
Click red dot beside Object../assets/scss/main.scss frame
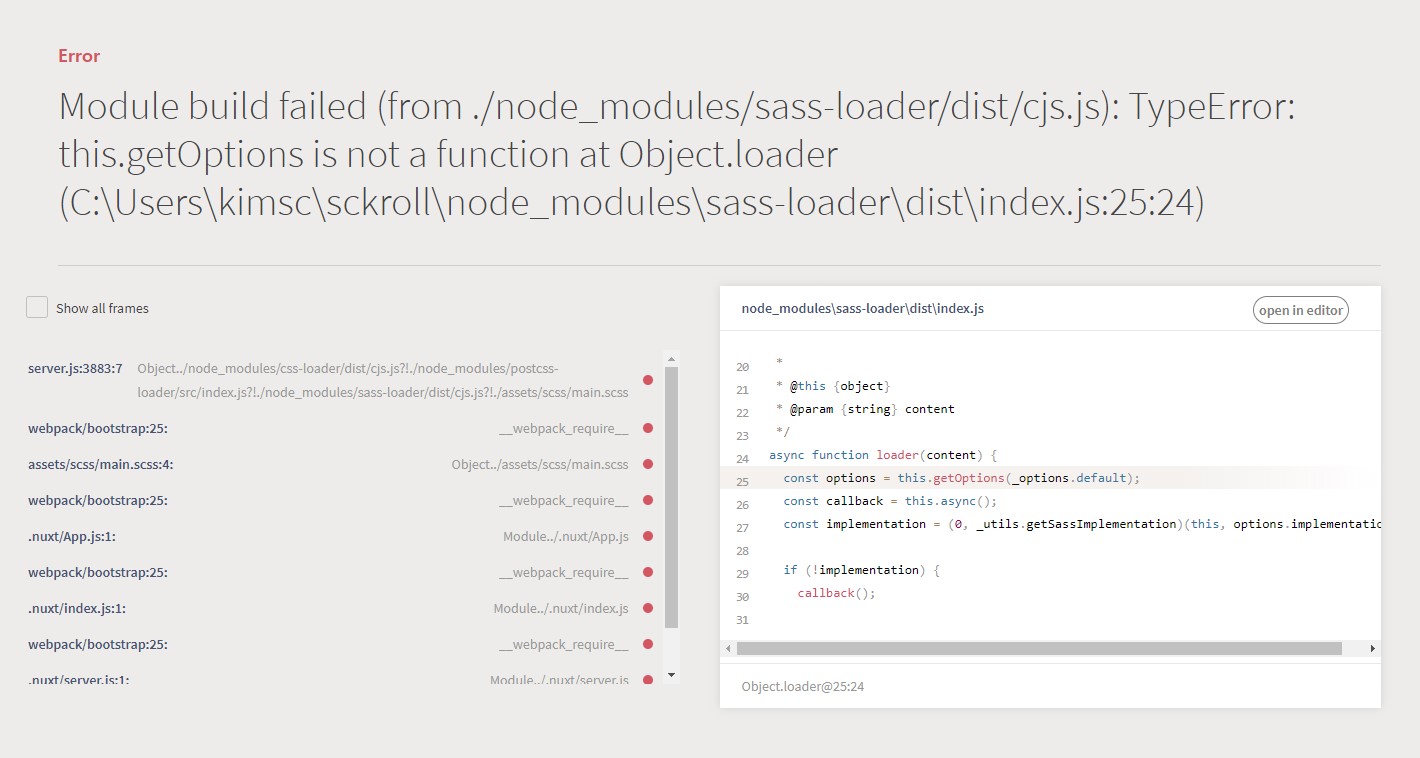pyautogui.click(x=648, y=464)
